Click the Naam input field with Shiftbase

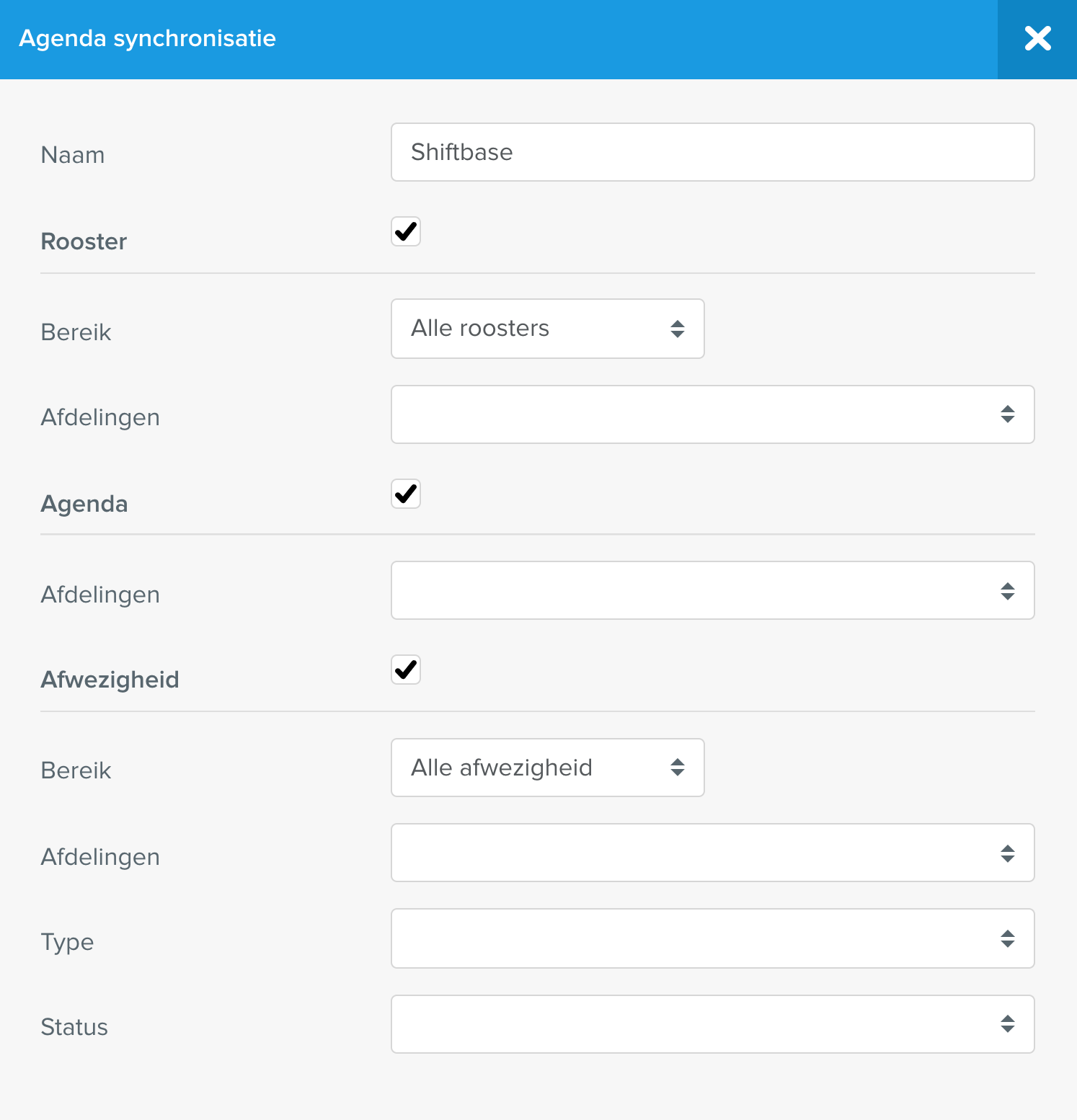pyautogui.click(x=713, y=152)
